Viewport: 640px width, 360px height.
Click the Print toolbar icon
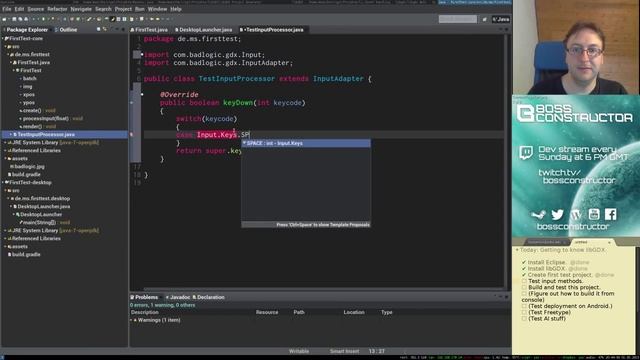point(26,19)
